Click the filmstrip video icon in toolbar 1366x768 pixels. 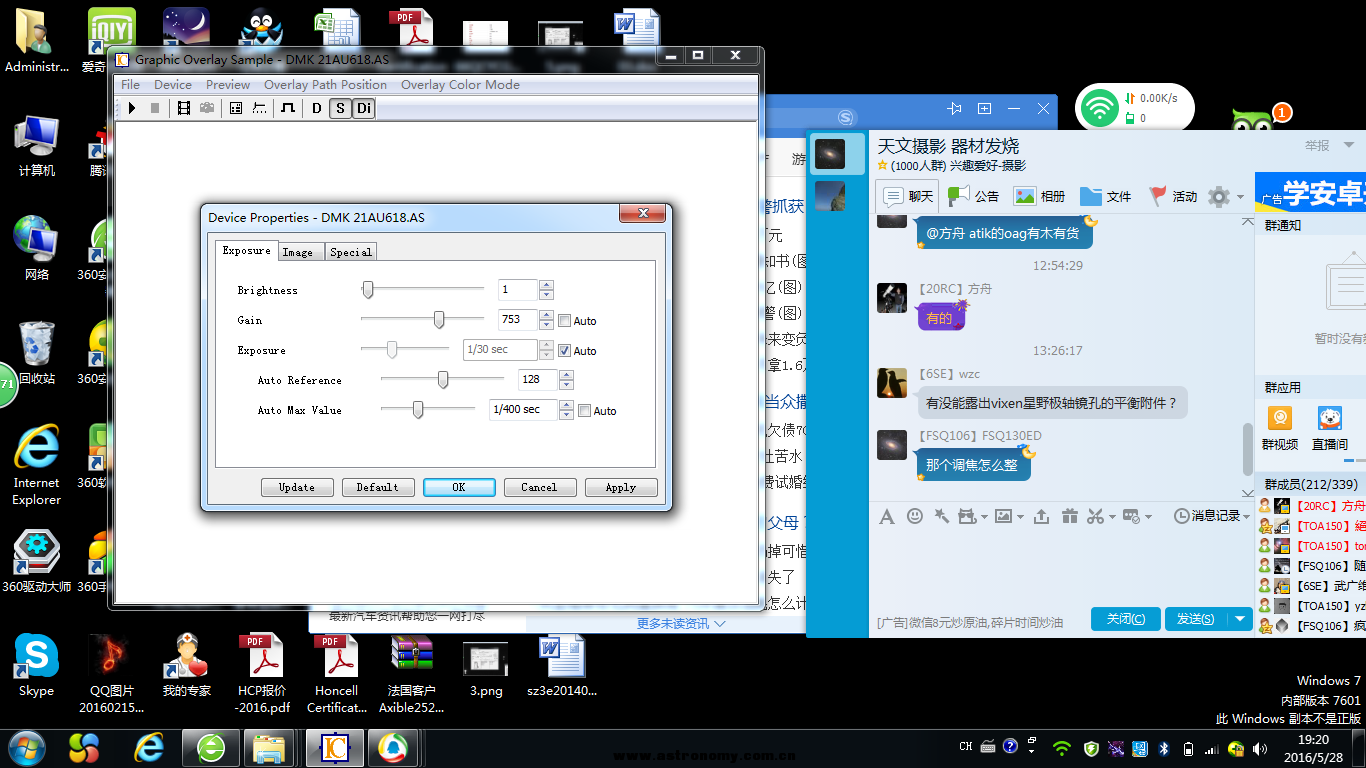point(184,108)
